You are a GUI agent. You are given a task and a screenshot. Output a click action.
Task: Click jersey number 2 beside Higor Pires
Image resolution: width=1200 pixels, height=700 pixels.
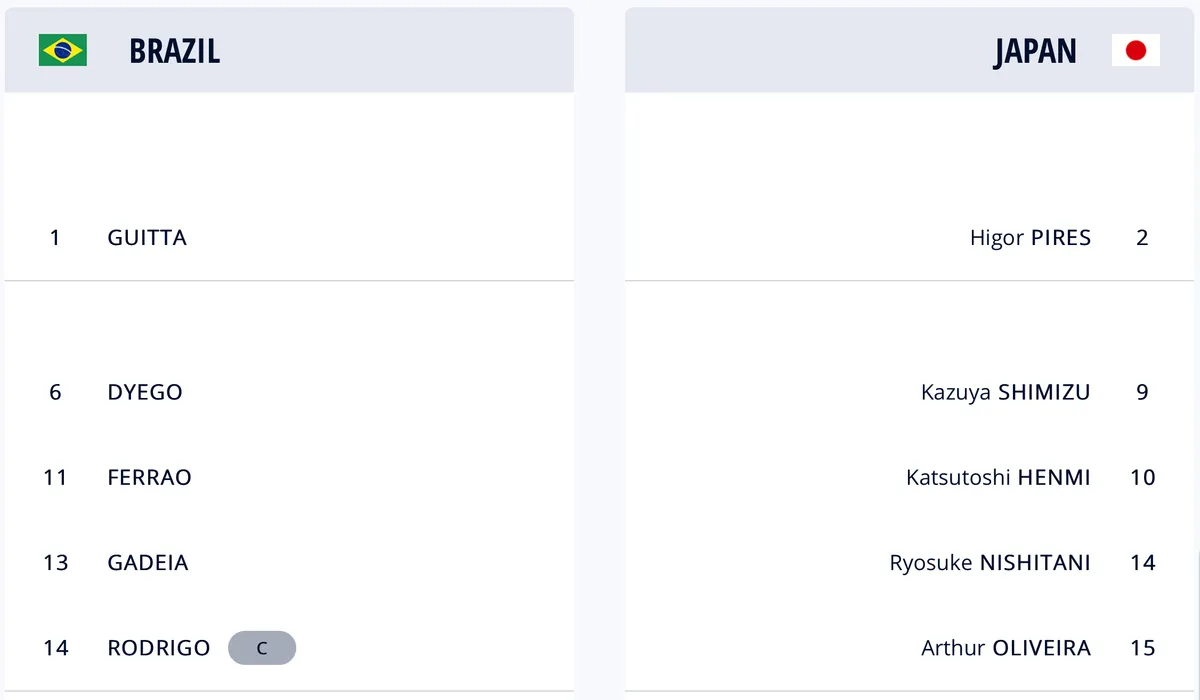[1142, 238]
